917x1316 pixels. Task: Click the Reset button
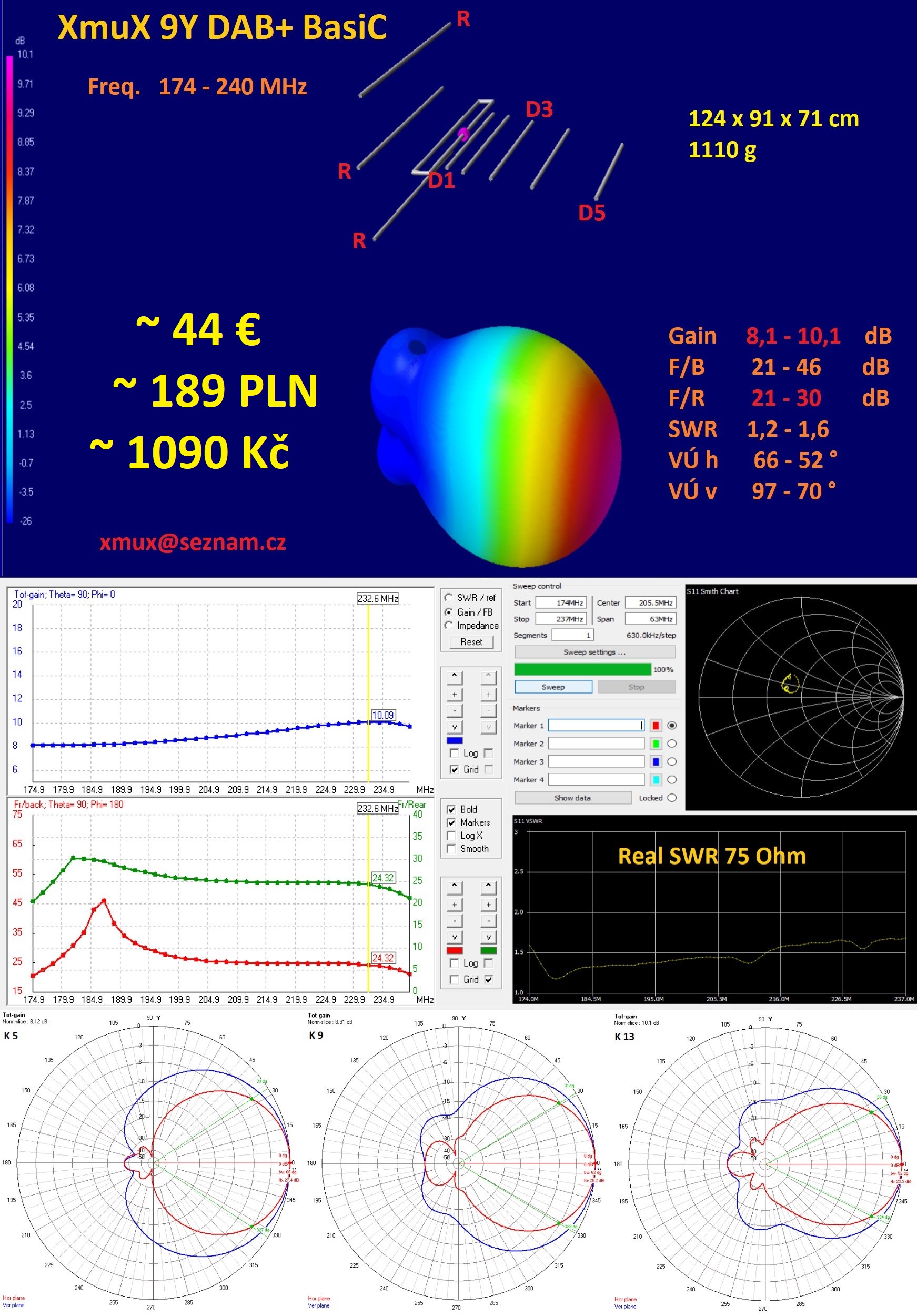(471, 642)
